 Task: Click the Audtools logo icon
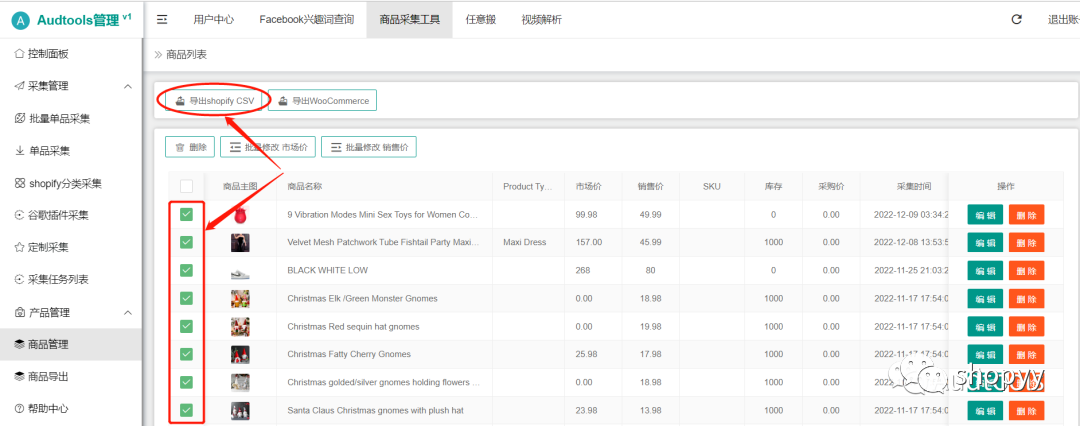pyautogui.click(x=20, y=21)
